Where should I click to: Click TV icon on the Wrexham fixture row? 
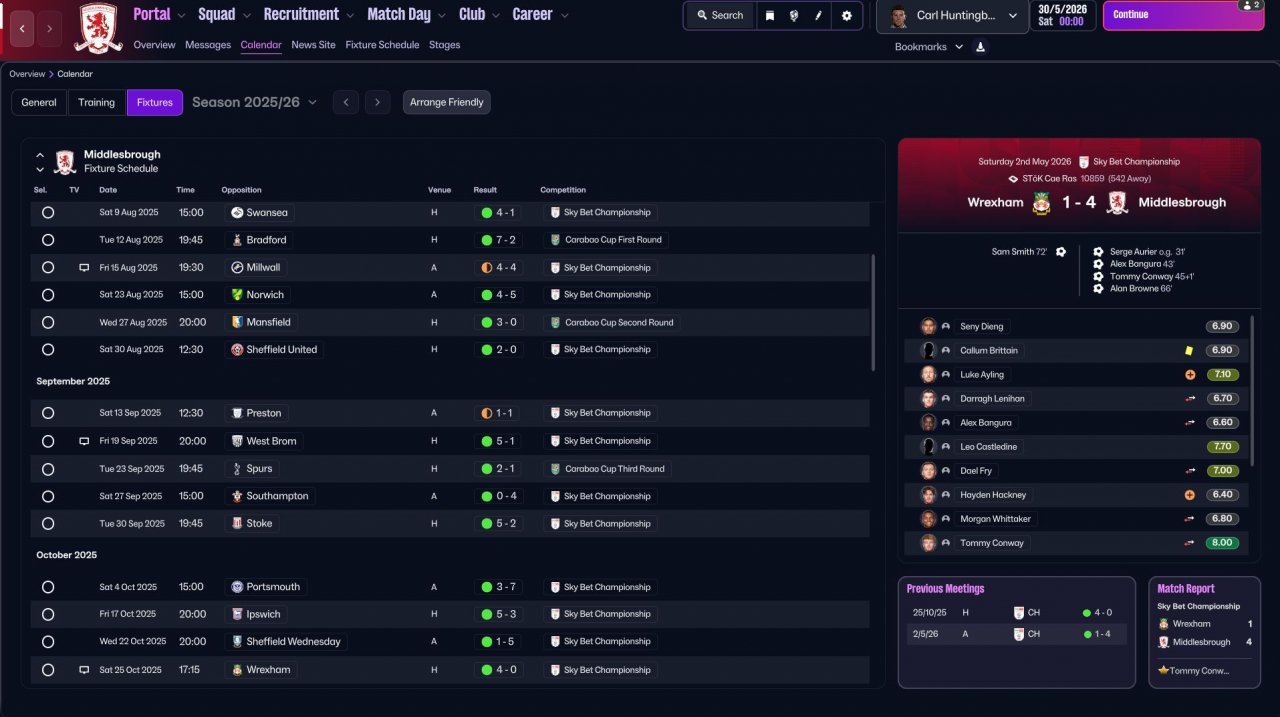tap(84, 670)
